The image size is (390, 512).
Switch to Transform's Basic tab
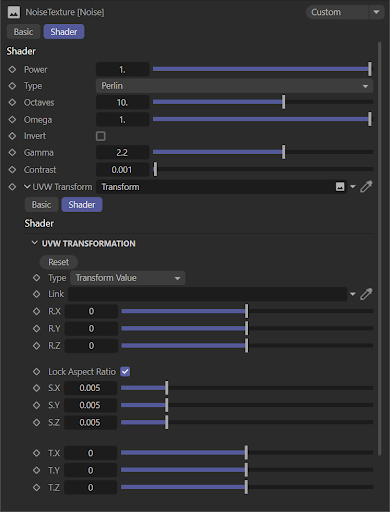(x=41, y=204)
